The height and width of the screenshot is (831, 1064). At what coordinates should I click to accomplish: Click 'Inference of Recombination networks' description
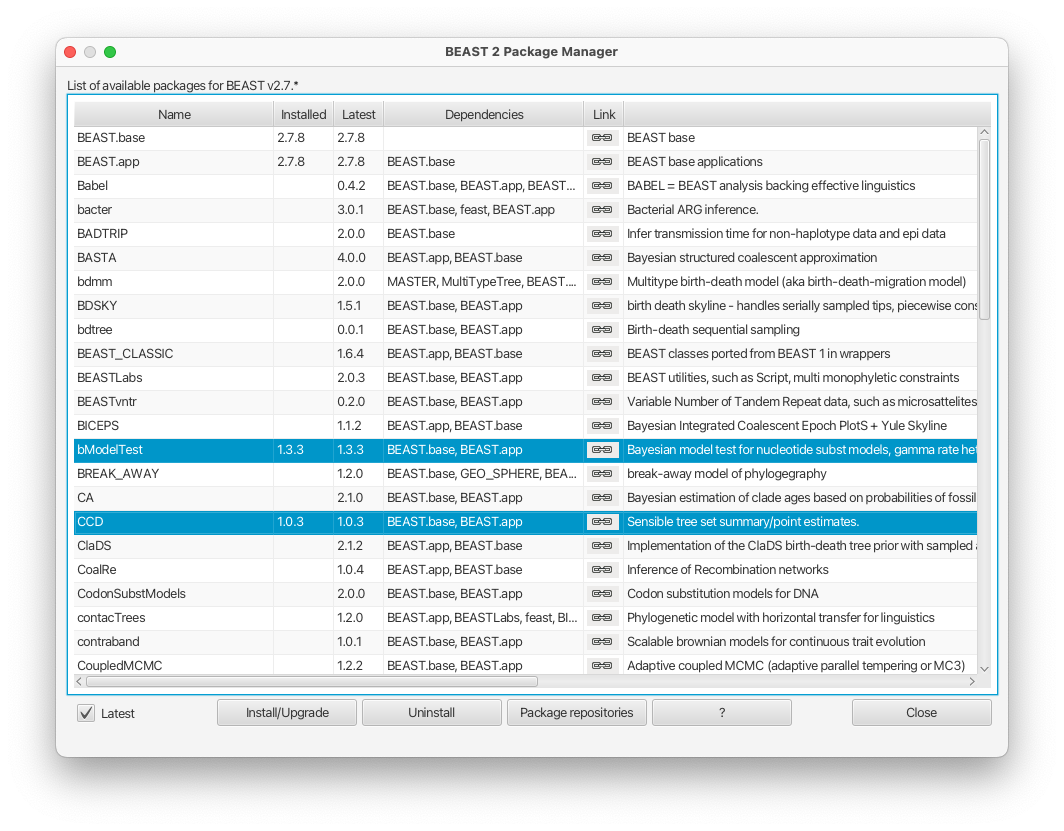727,570
